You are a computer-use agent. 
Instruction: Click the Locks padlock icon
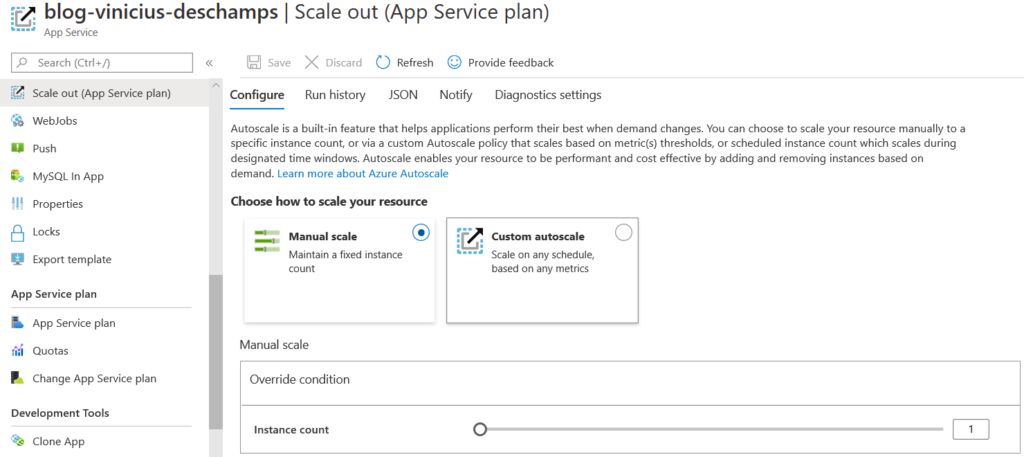[x=18, y=232]
